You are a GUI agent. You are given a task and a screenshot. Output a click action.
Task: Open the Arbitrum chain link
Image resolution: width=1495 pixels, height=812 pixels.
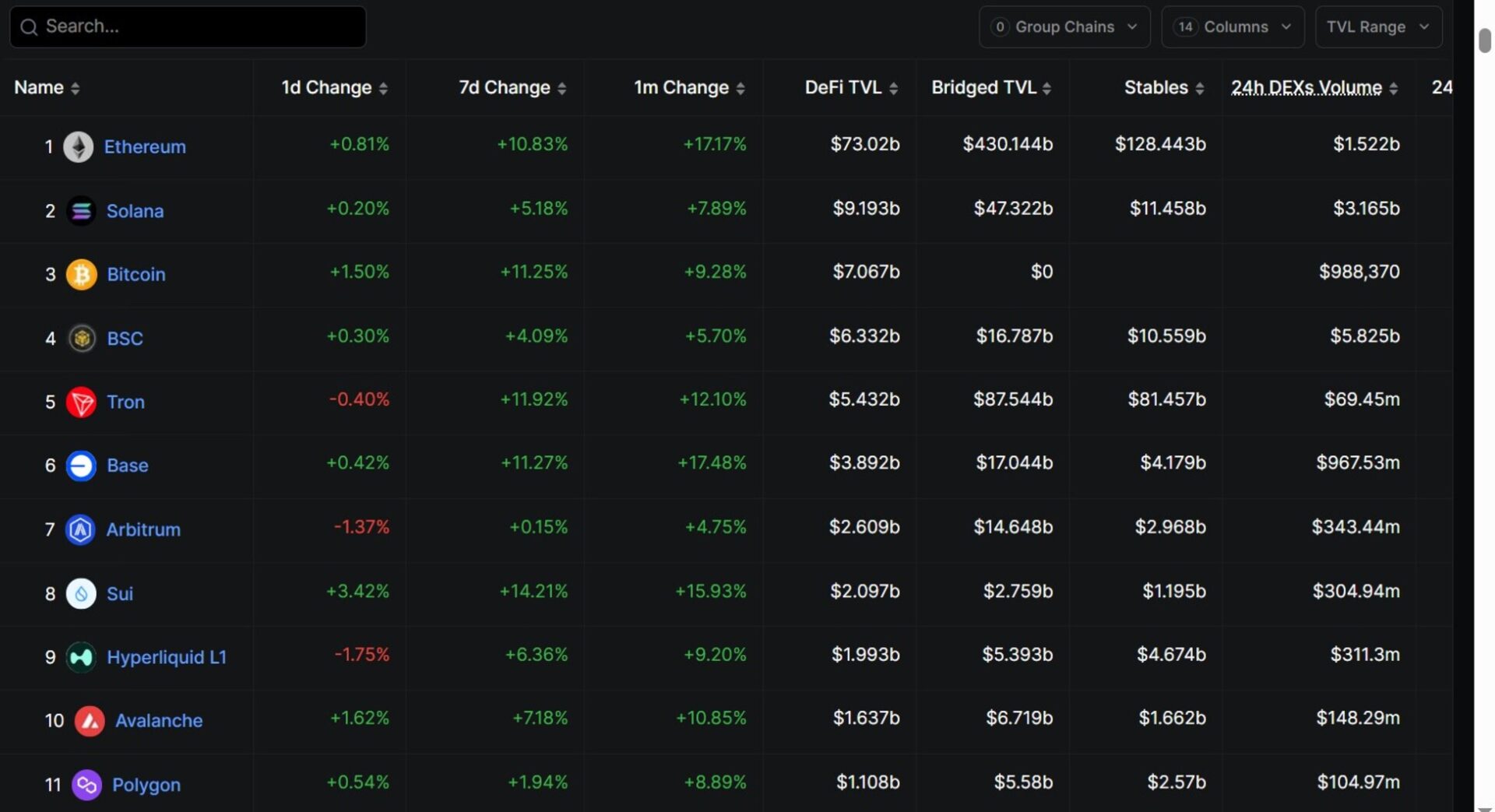[x=143, y=529]
